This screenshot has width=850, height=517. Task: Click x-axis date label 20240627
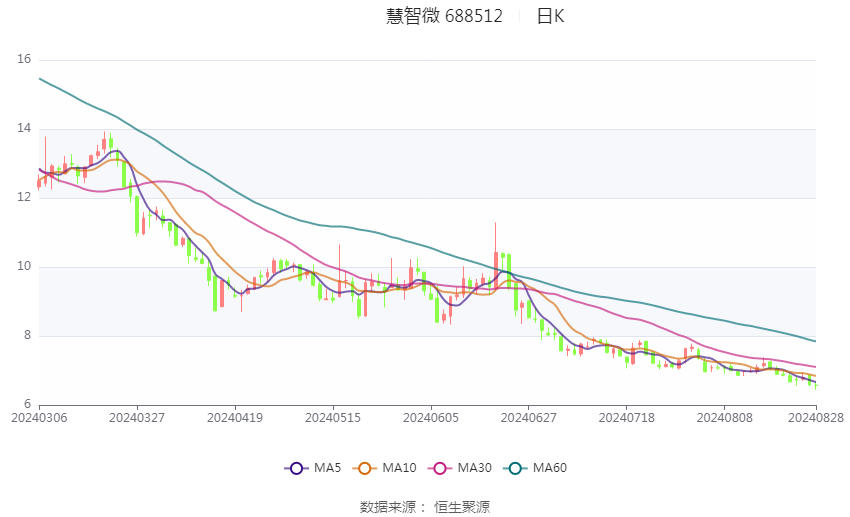pyautogui.click(x=529, y=418)
